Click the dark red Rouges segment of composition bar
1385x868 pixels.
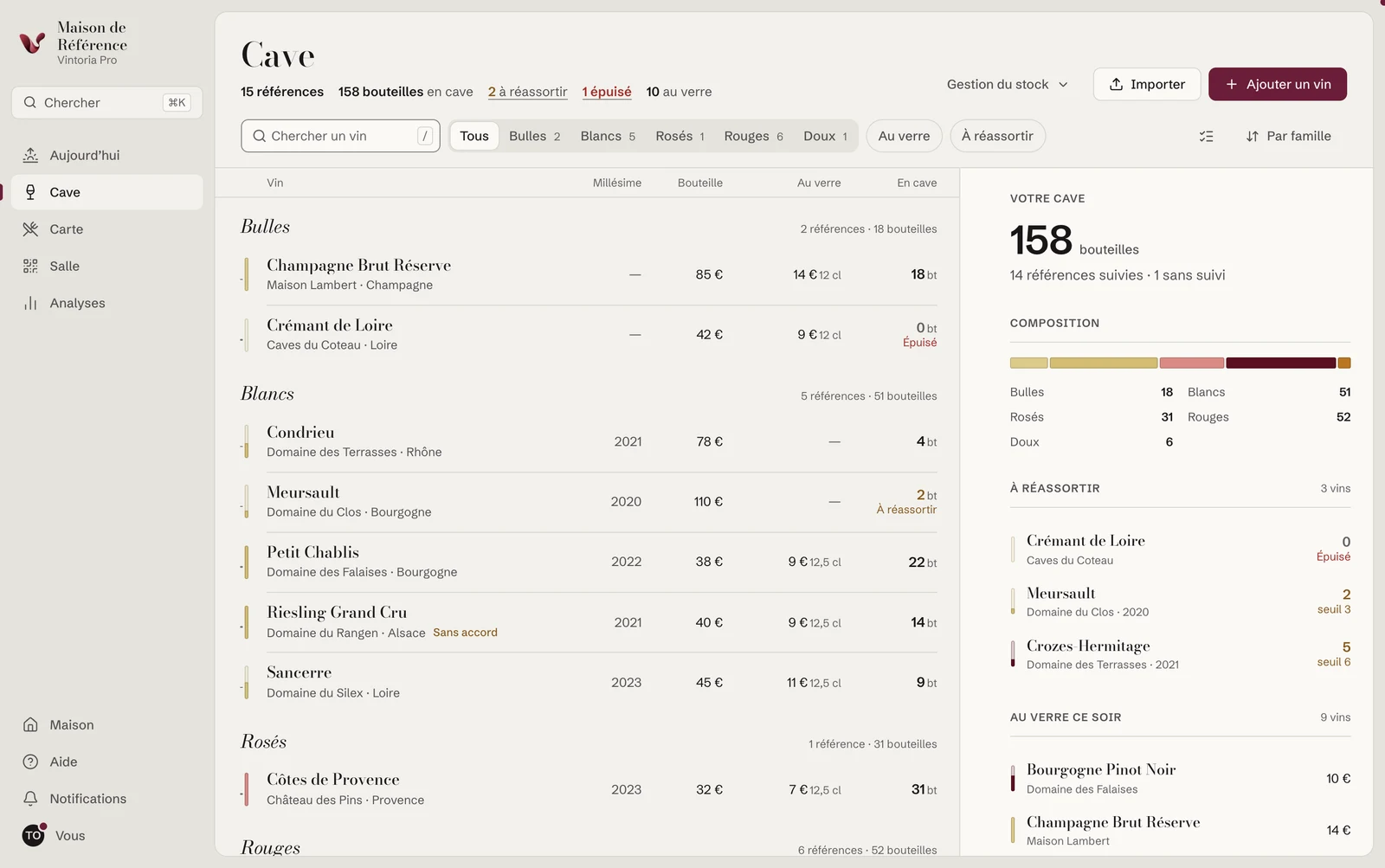(x=1280, y=363)
